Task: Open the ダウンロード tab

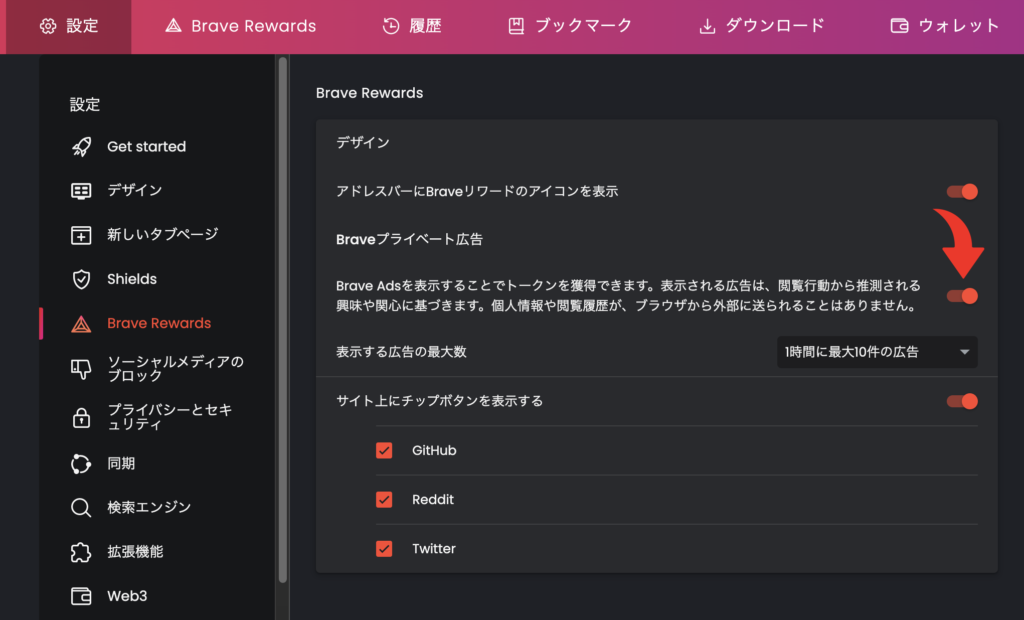Action: (x=762, y=26)
